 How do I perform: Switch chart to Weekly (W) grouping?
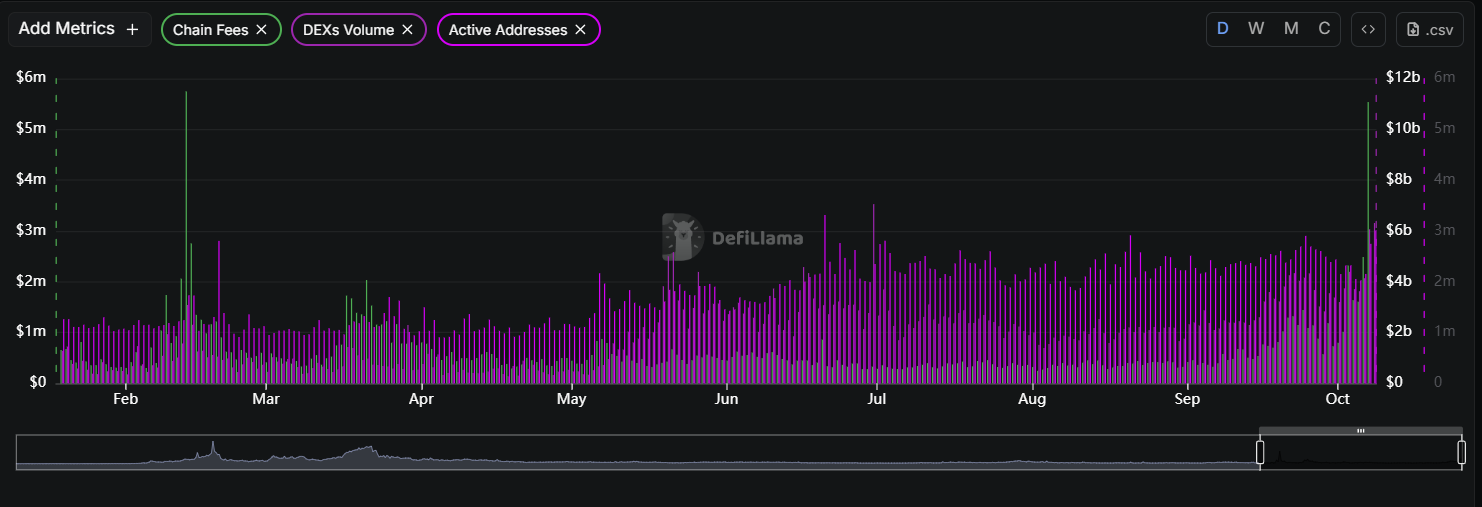1256,29
